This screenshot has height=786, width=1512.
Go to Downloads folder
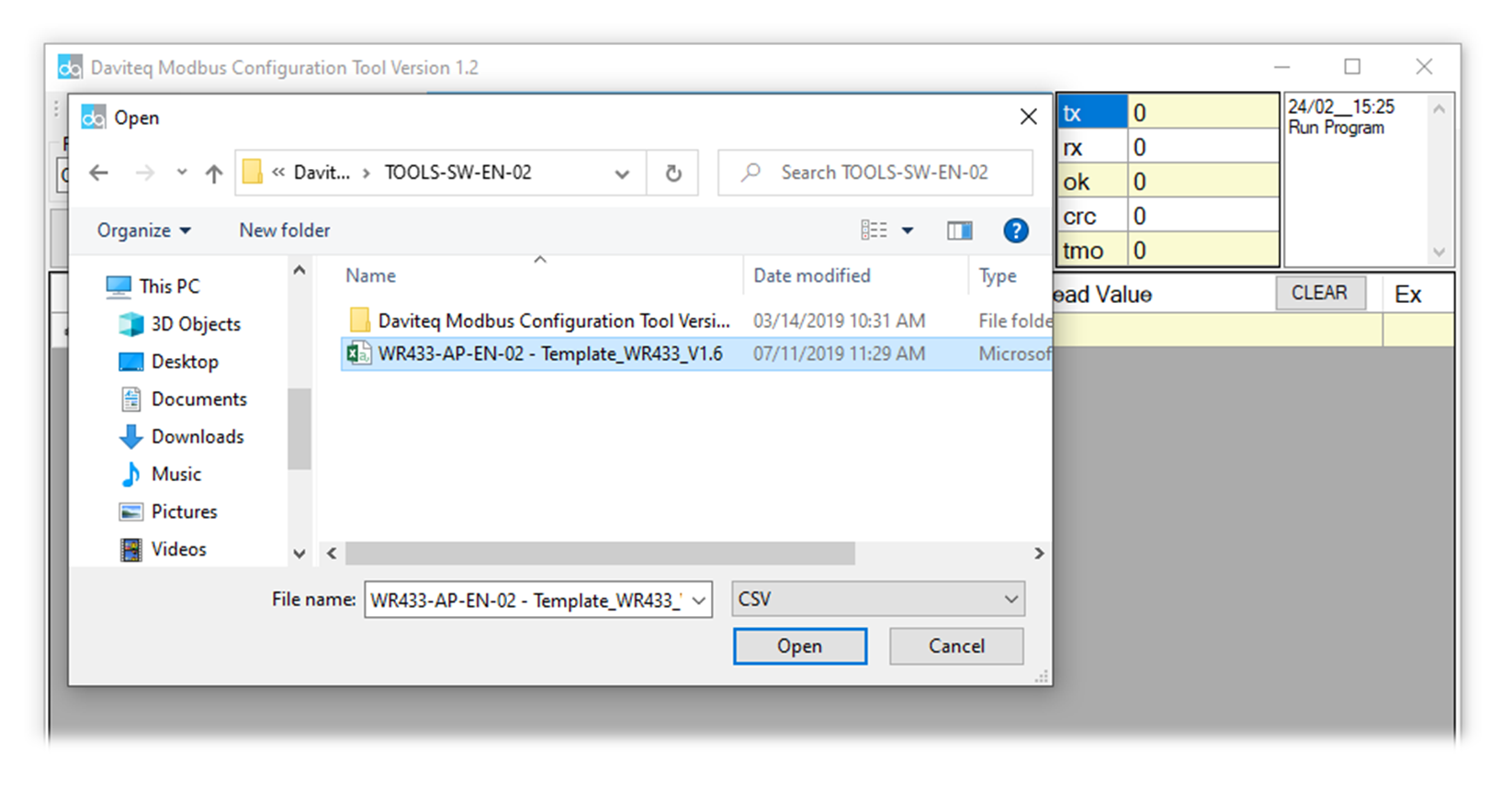[182, 437]
